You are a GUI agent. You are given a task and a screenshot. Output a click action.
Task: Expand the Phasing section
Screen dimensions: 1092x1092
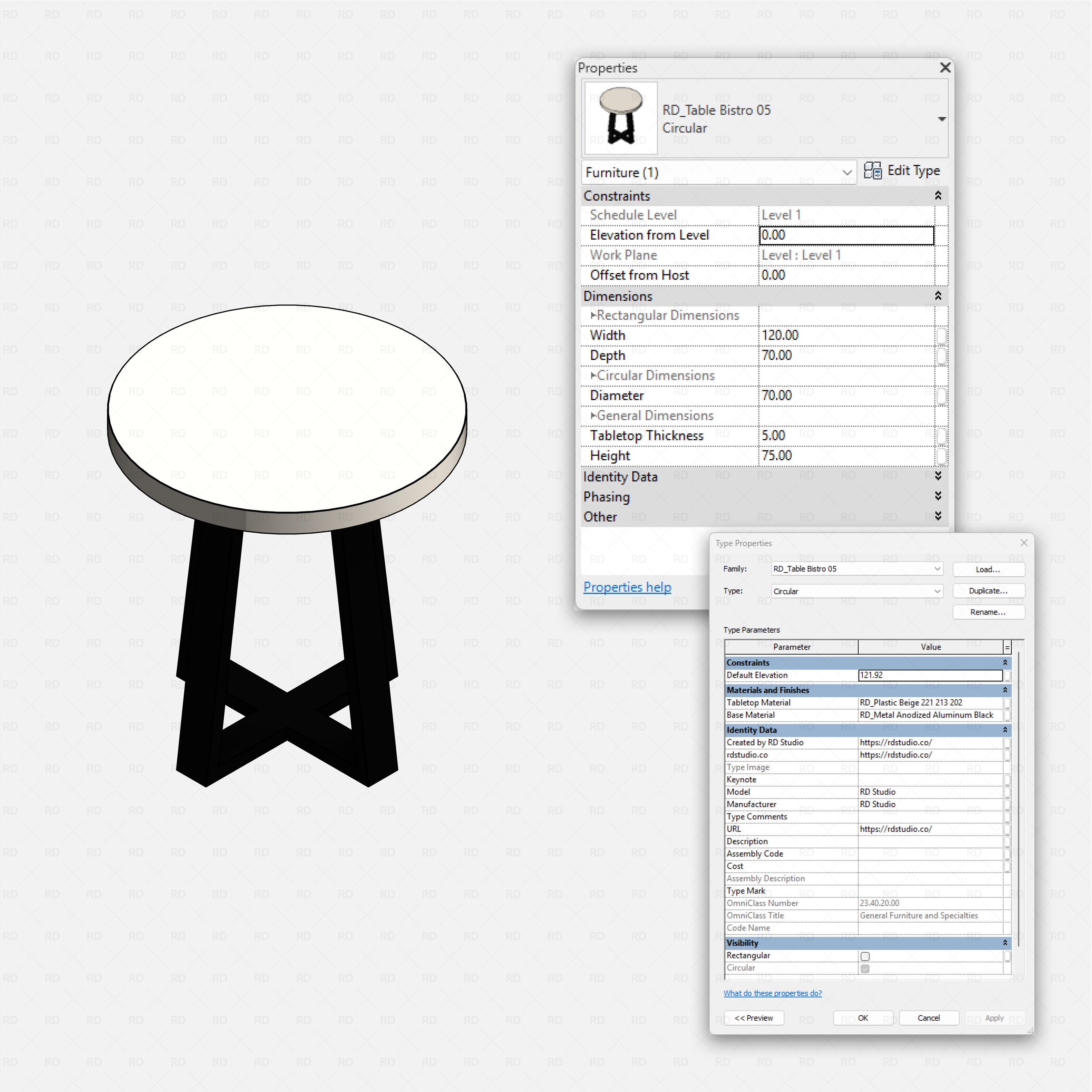(938, 496)
